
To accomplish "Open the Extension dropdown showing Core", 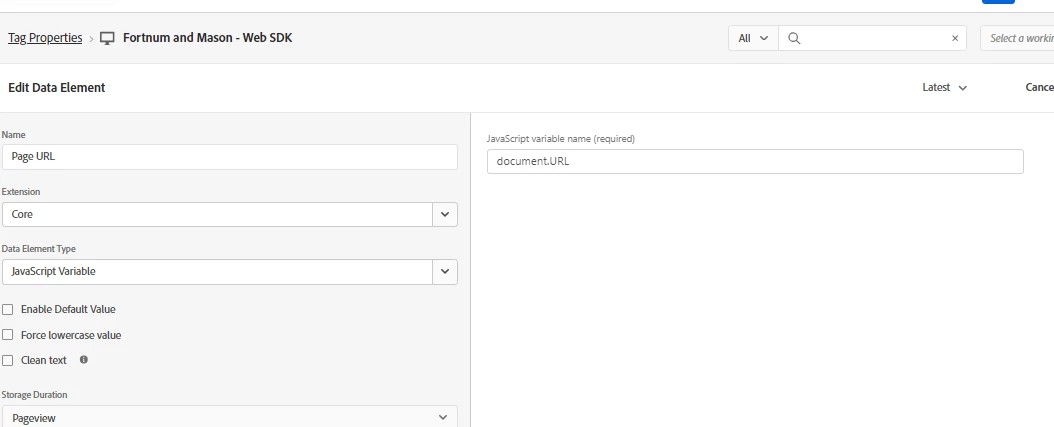I will coord(230,215).
